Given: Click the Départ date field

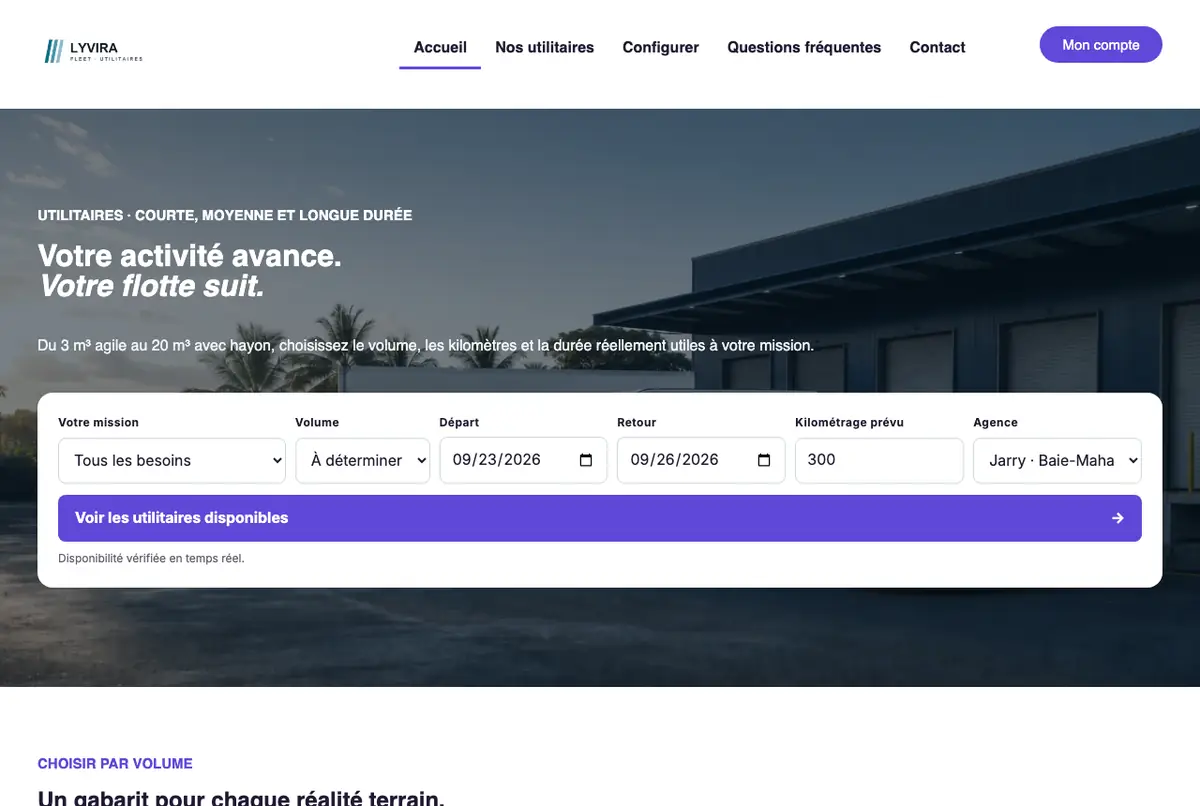Looking at the screenshot, I should 523,460.
